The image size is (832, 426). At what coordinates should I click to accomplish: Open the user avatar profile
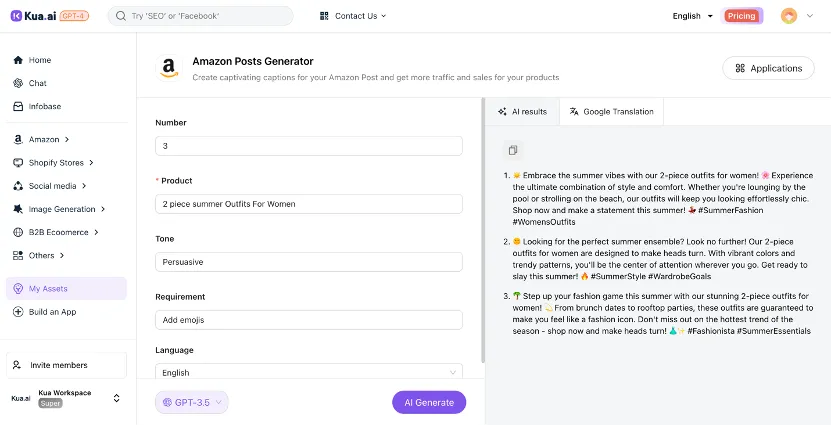pos(789,16)
